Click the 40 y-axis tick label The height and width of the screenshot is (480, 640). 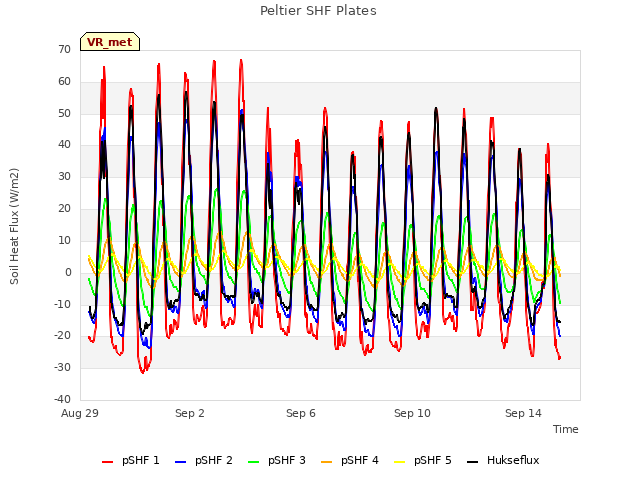pyautogui.click(x=64, y=145)
